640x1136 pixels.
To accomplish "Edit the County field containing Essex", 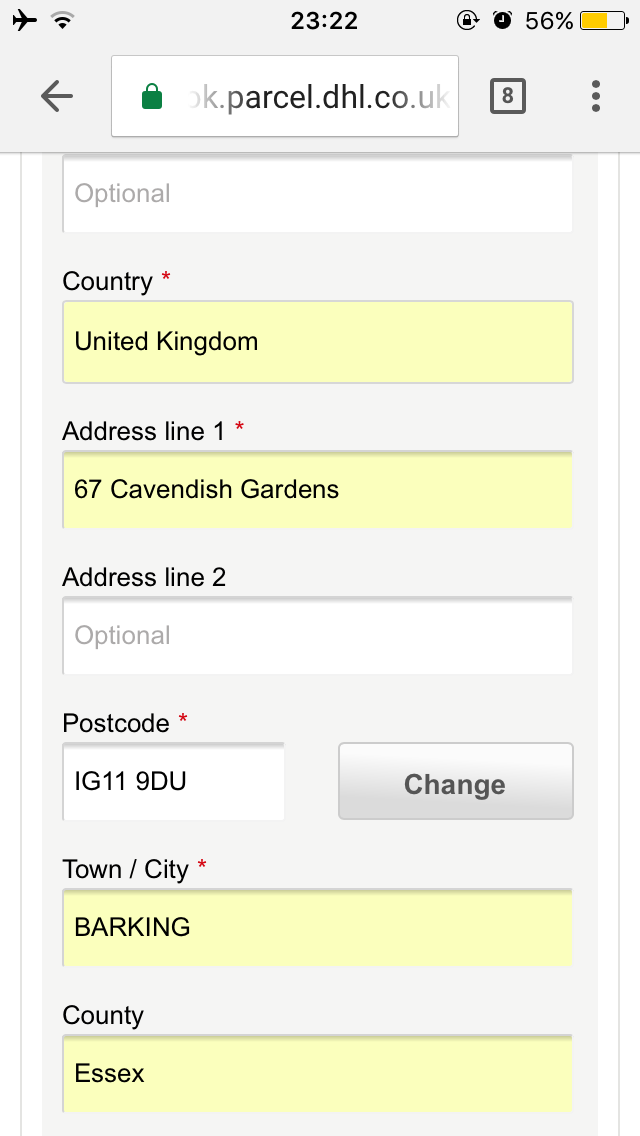I will [x=317, y=1073].
